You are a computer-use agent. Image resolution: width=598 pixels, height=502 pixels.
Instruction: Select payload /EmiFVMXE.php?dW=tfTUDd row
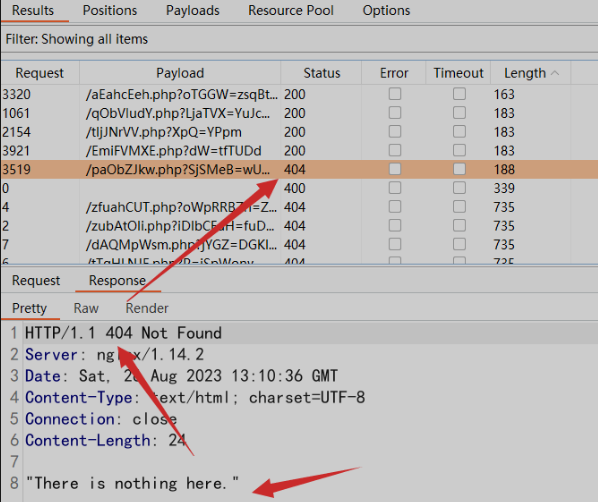[299, 150]
